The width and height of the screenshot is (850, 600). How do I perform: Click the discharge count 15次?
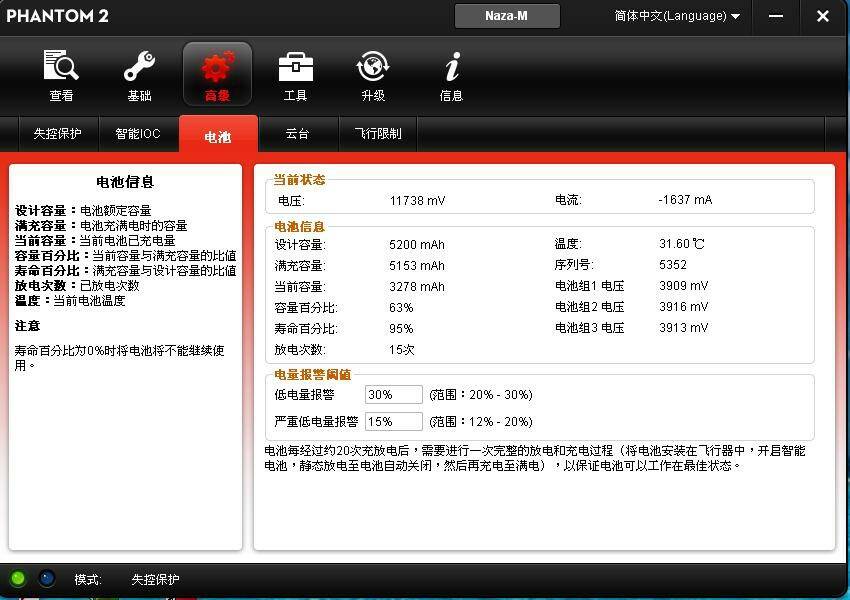pyautogui.click(x=402, y=350)
